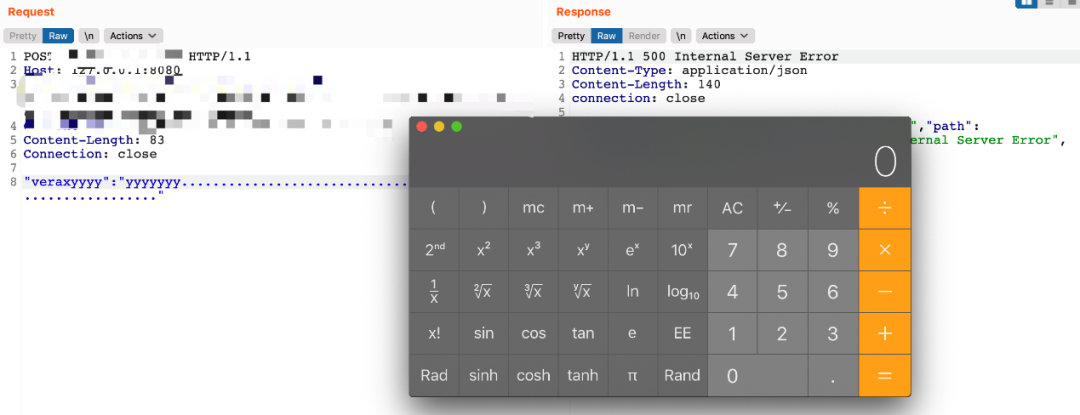Viewport: 1080px width, 415px height.
Task: Click the cosh key
Action: coord(534,376)
